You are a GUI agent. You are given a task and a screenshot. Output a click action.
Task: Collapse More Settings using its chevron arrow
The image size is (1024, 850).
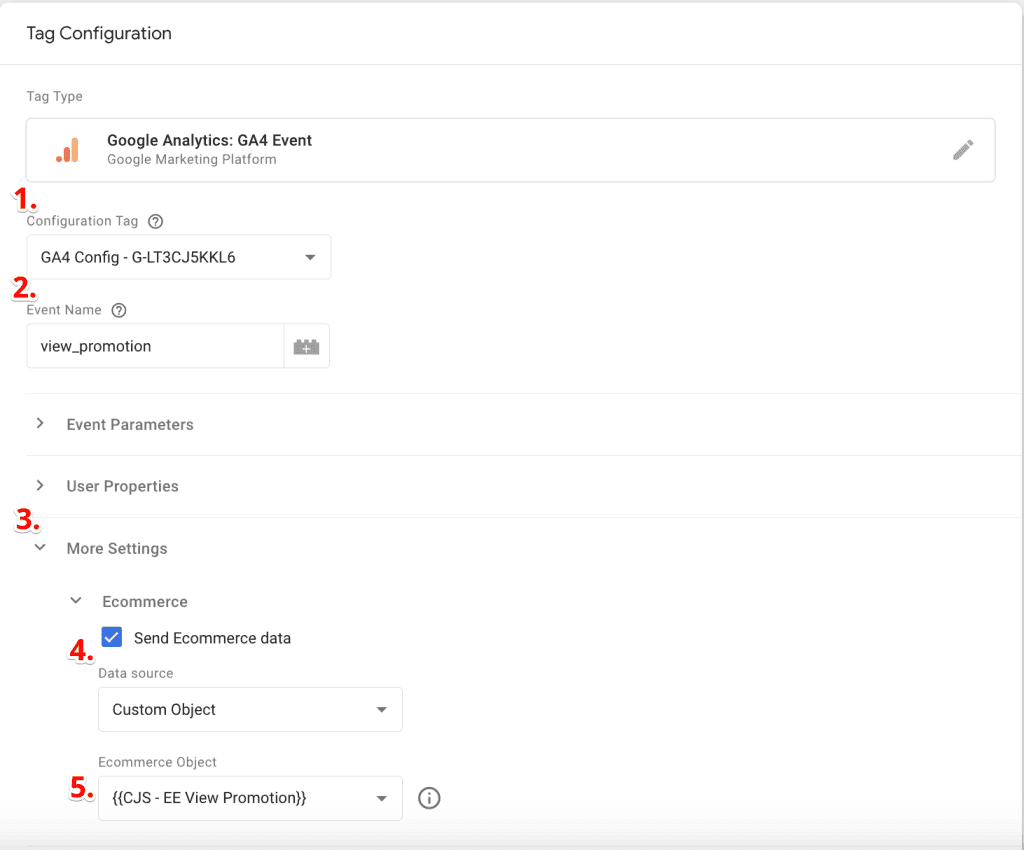[40, 548]
